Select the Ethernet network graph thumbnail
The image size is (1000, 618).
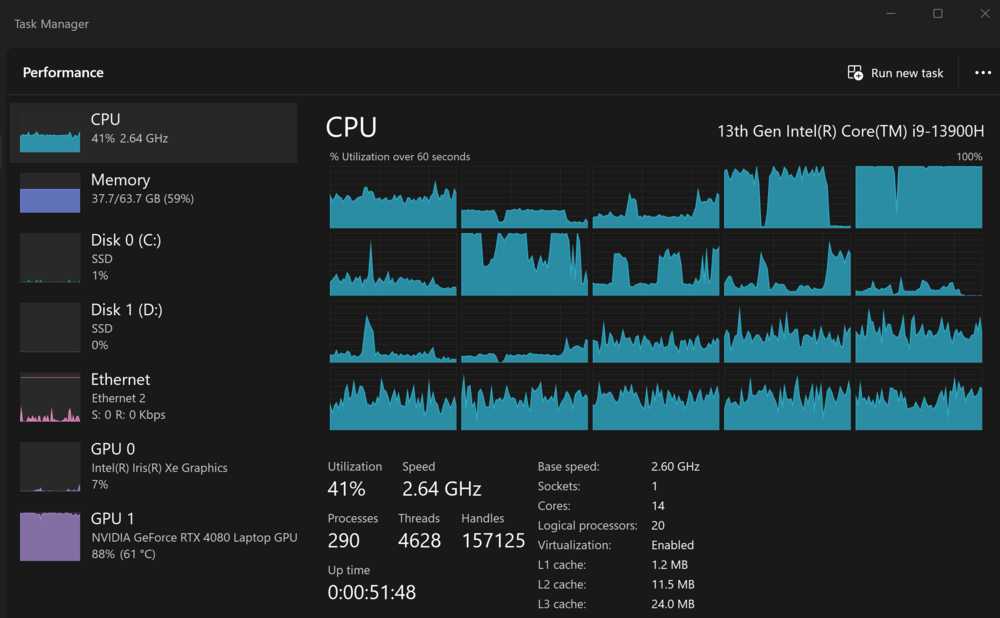(50, 397)
